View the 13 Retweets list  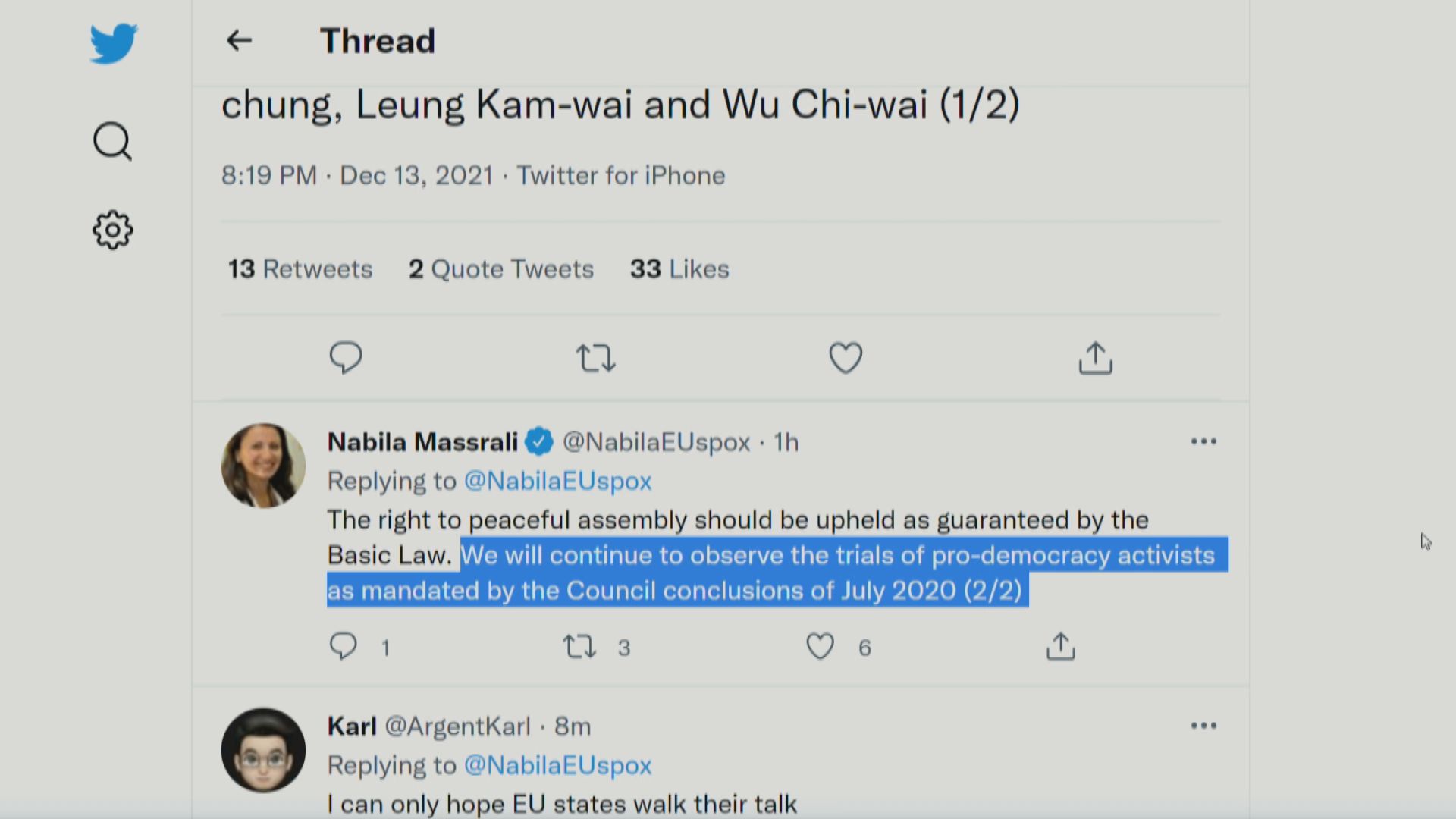(300, 268)
